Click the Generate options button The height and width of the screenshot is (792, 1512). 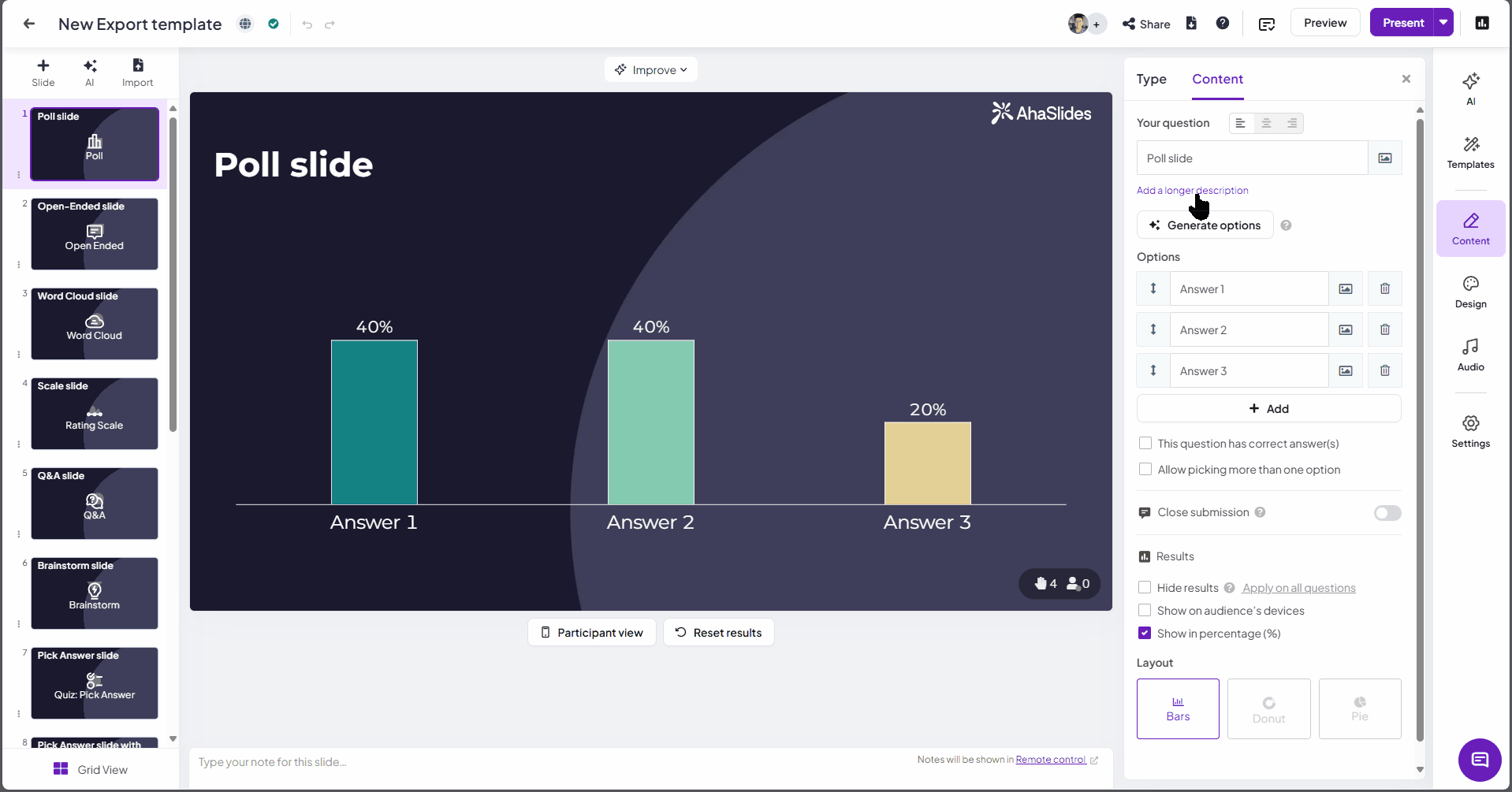pos(1205,225)
